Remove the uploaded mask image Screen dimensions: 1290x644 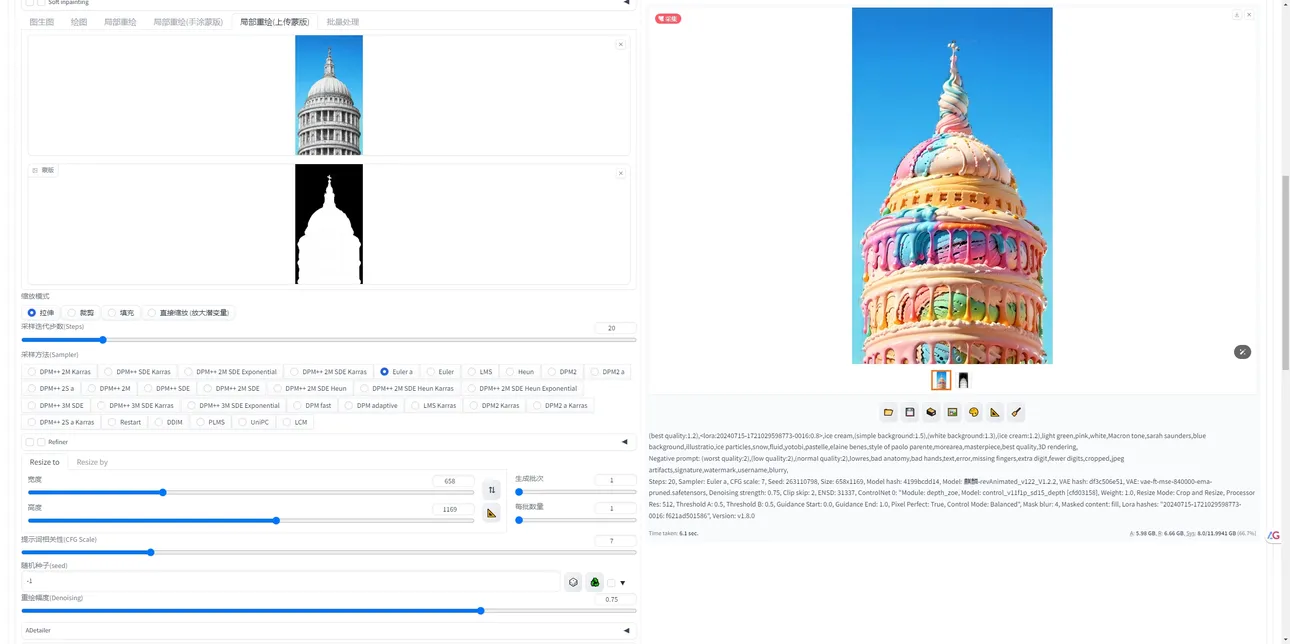click(x=620, y=173)
